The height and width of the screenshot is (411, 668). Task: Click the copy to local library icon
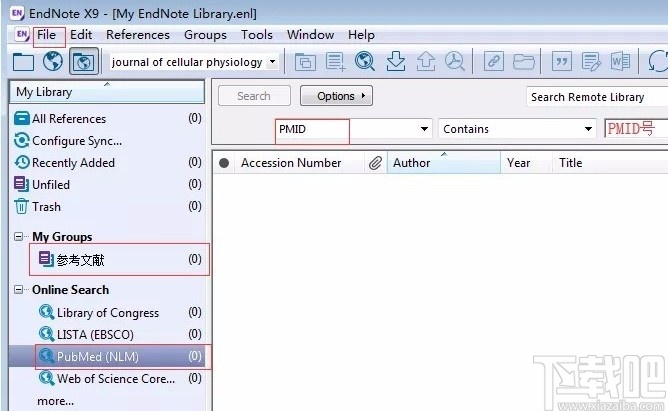[x=305, y=62]
